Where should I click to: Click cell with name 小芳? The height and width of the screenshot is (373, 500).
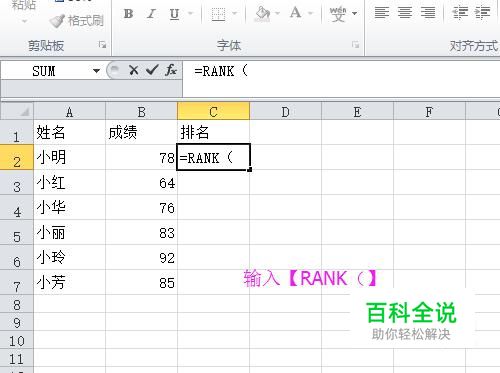tap(69, 282)
